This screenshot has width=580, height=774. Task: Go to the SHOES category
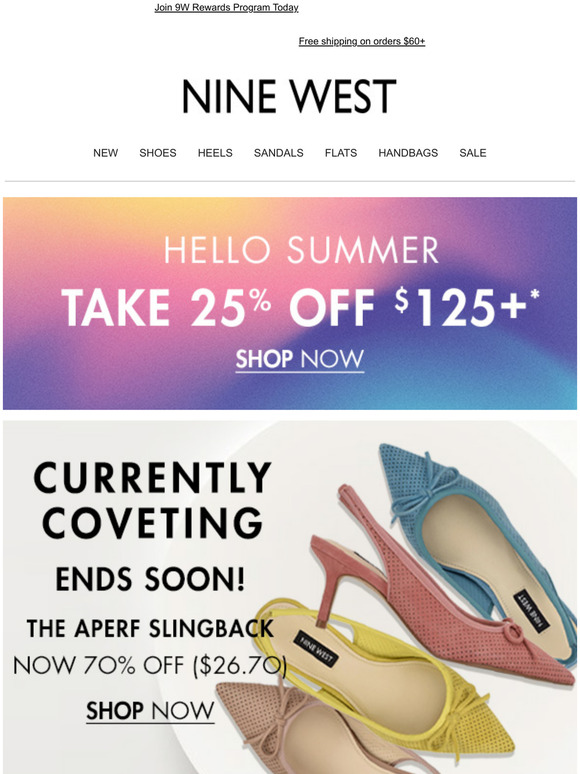pos(158,153)
